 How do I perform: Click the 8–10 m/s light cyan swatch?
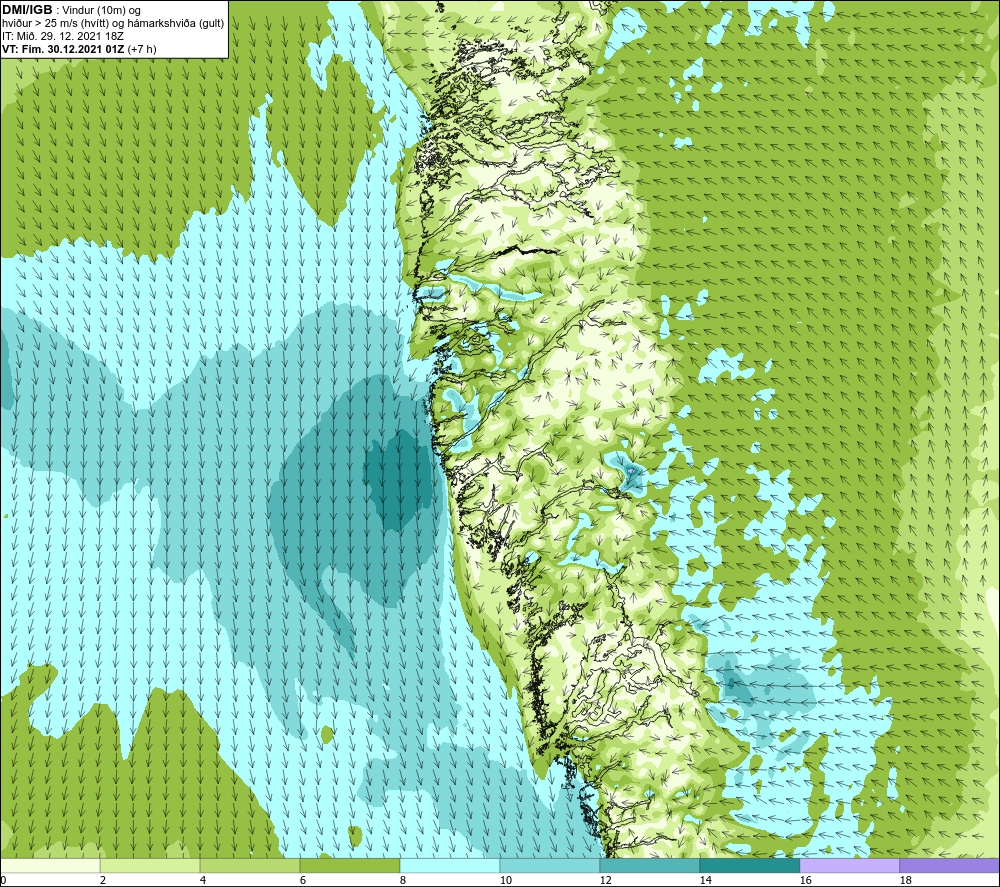pos(450,866)
